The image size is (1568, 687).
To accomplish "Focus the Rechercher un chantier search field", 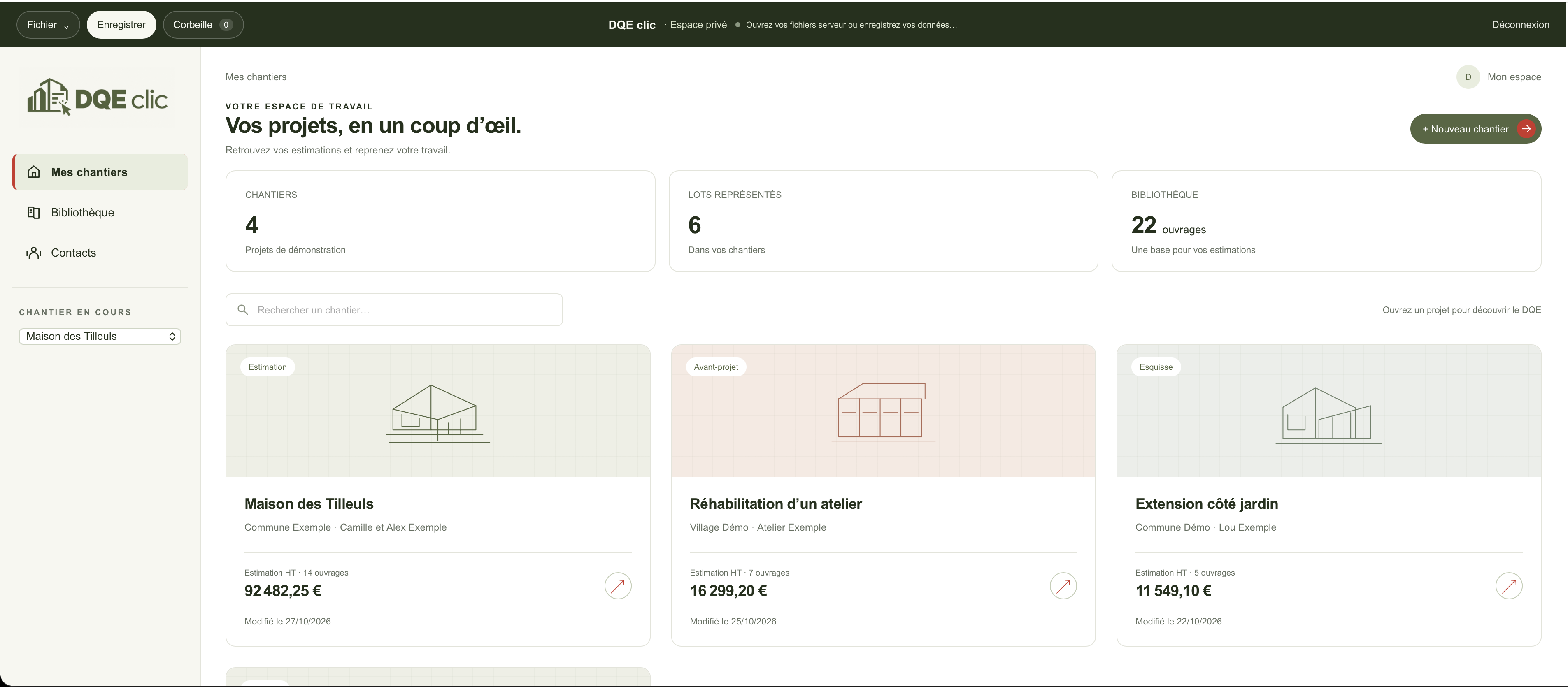I will [x=394, y=310].
